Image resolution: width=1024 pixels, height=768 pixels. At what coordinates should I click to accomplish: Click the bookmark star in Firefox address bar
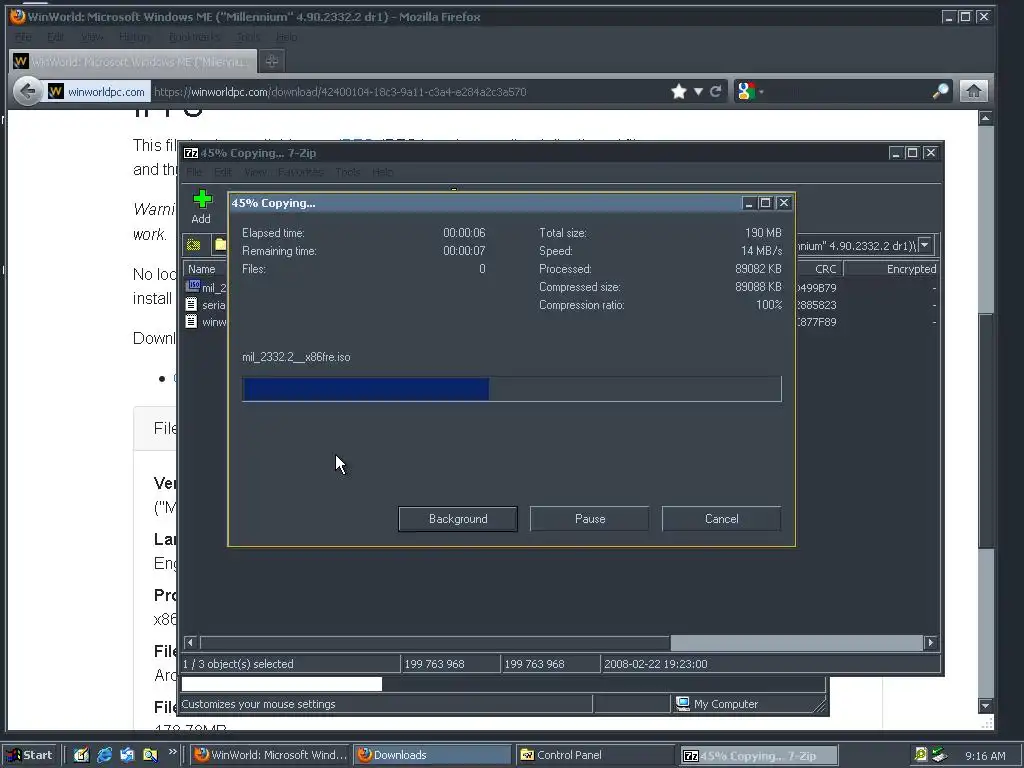(x=679, y=91)
